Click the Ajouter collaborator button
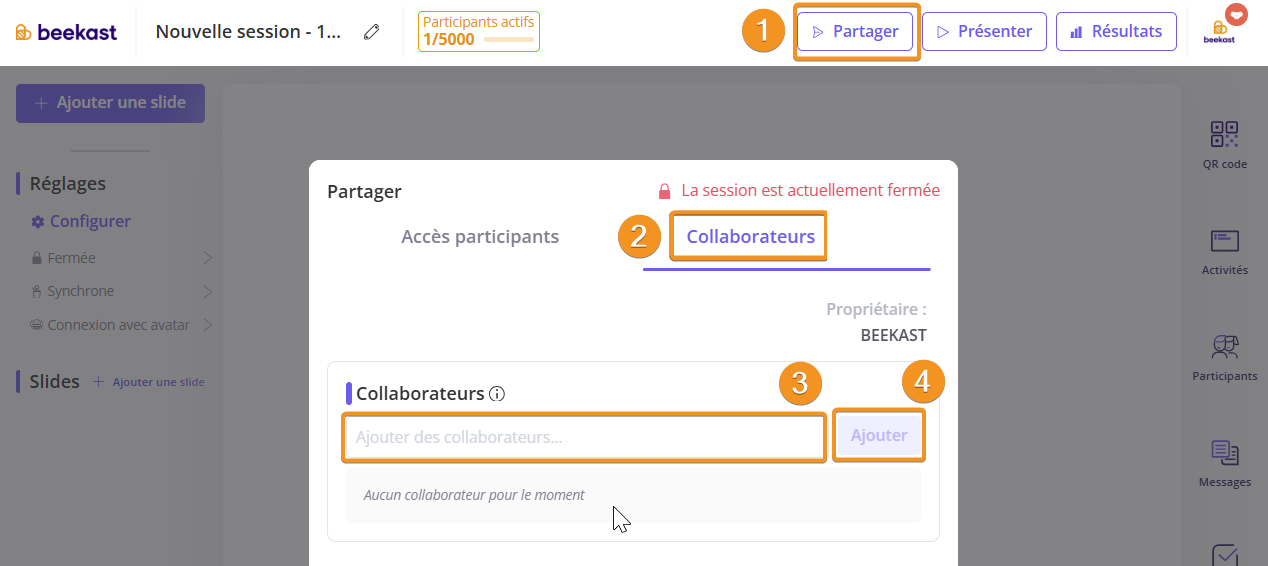Viewport: 1268px width, 566px height. click(x=879, y=436)
